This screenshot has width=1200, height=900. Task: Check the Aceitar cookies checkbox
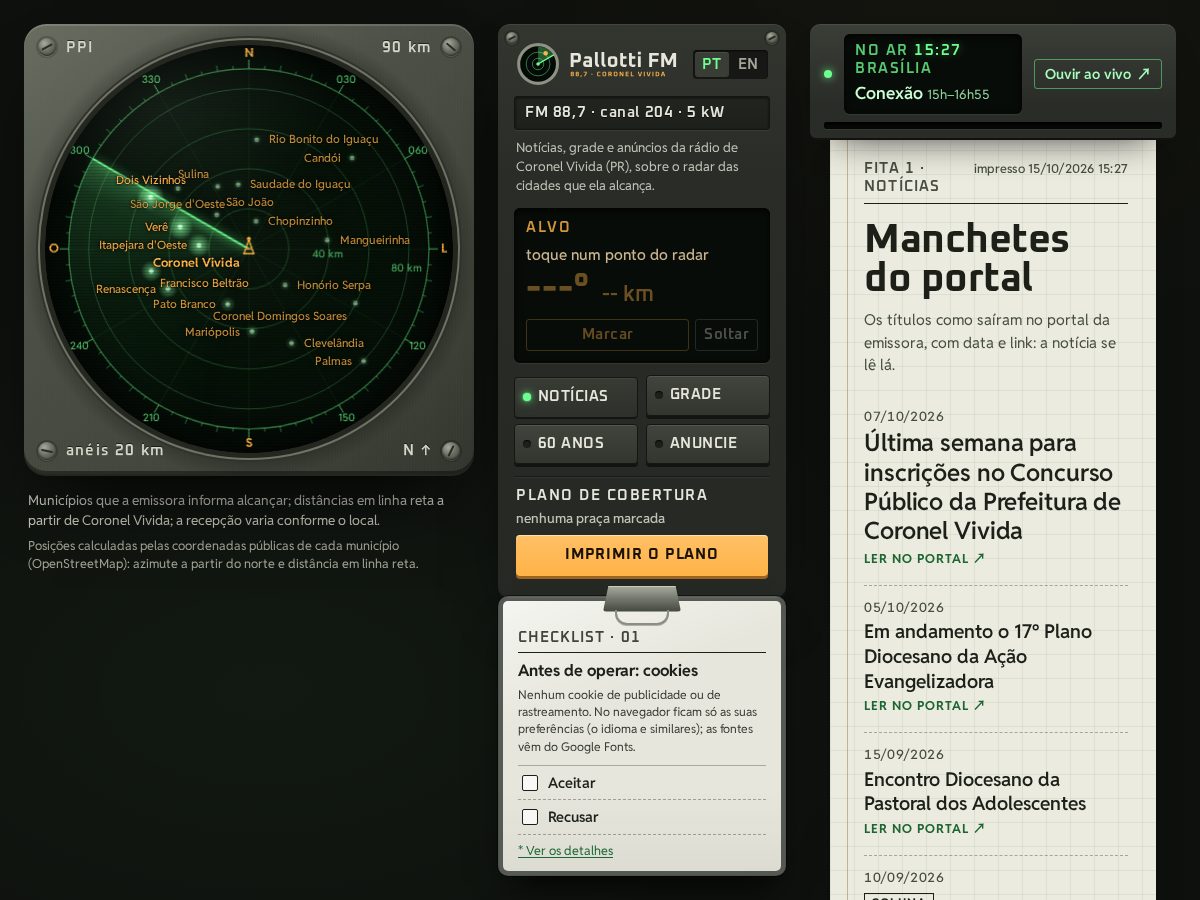pos(530,783)
